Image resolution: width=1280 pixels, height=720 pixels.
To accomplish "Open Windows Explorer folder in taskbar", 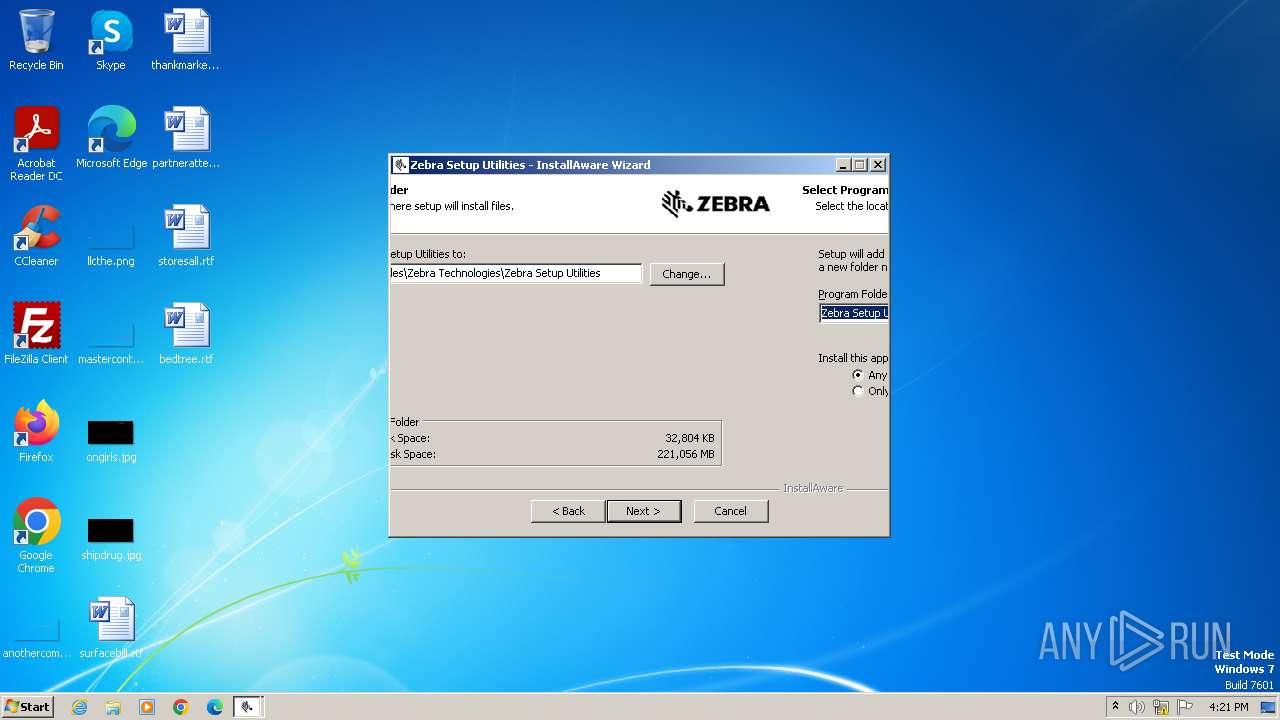I will click(113, 707).
